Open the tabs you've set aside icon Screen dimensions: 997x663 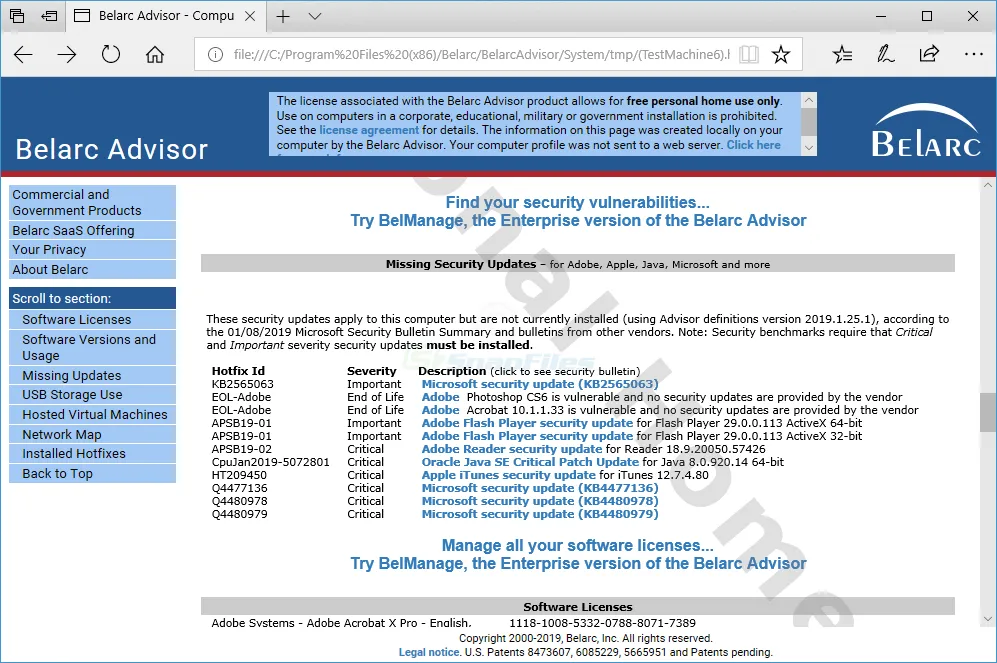[x=17, y=16]
